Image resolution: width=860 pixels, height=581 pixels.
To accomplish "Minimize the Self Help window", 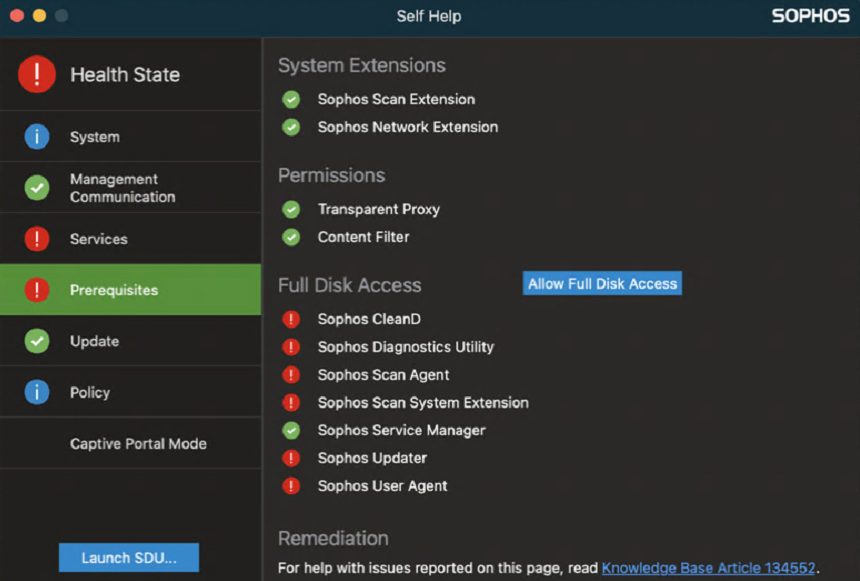I will coord(39,16).
